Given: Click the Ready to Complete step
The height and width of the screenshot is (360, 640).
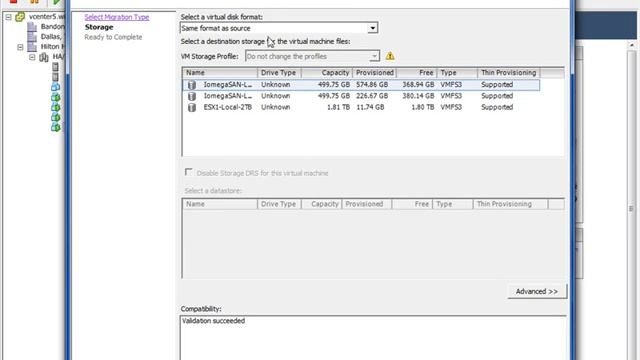Looking at the screenshot, I should [x=113, y=37].
